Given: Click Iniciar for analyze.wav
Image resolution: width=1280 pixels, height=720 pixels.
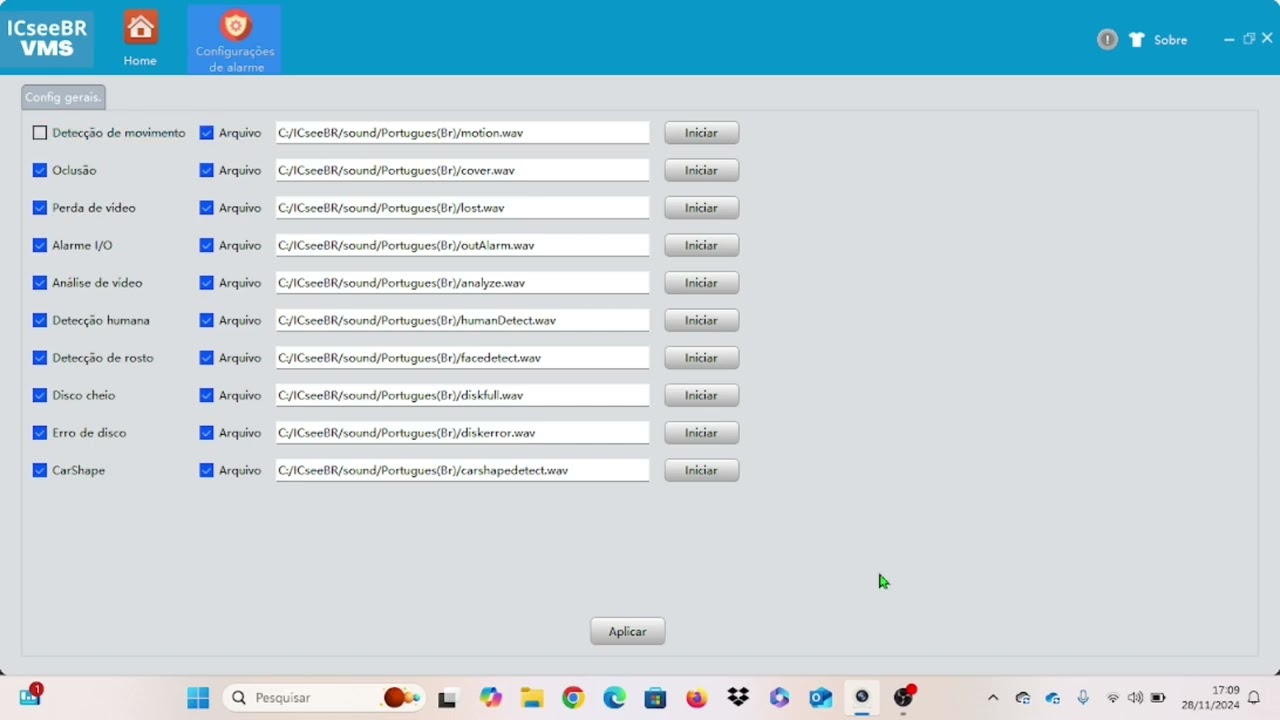Looking at the screenshot, I should [701, 283].
